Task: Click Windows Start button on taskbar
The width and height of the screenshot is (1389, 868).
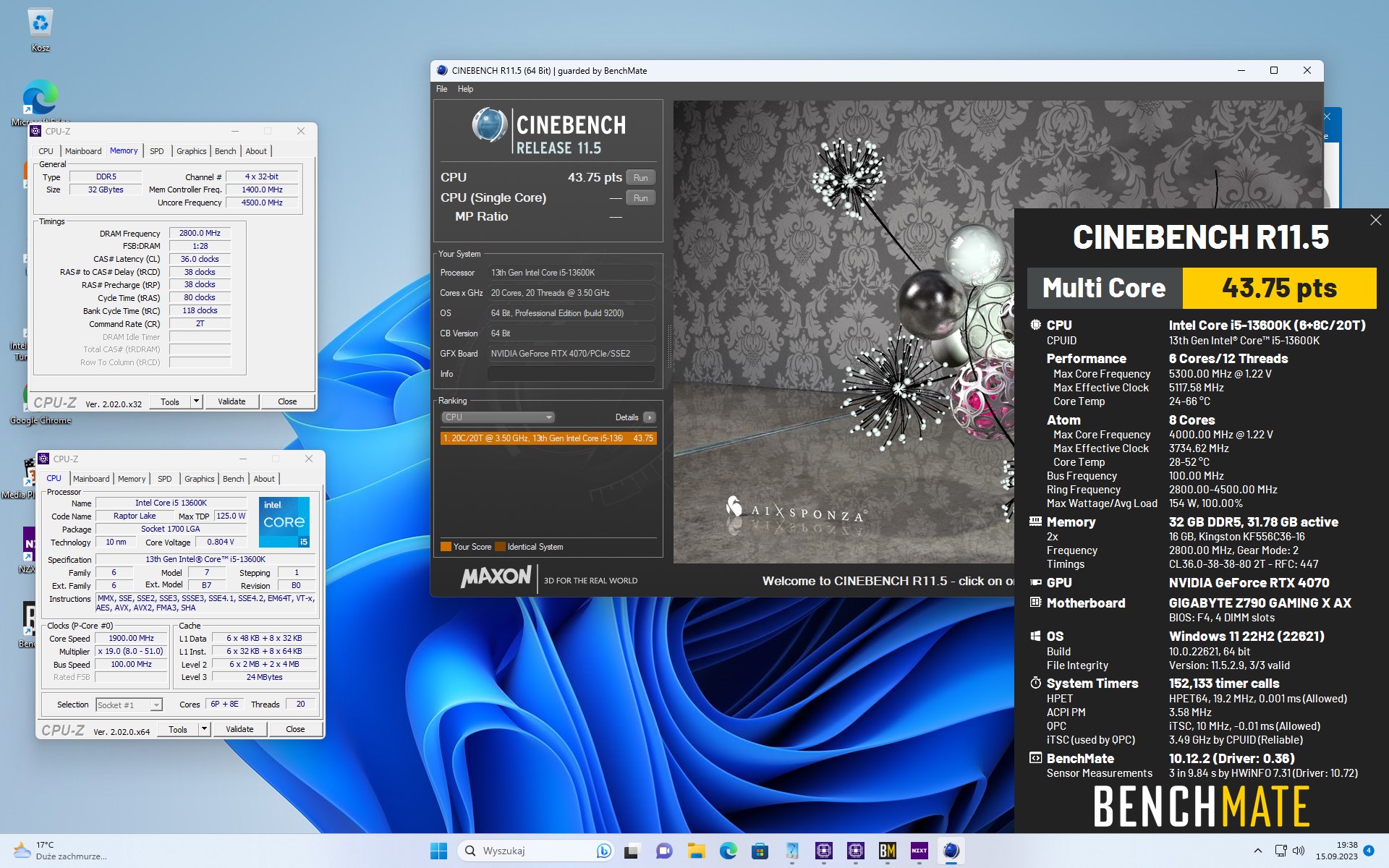Action: pyautogui.click(x=438, y=851)
